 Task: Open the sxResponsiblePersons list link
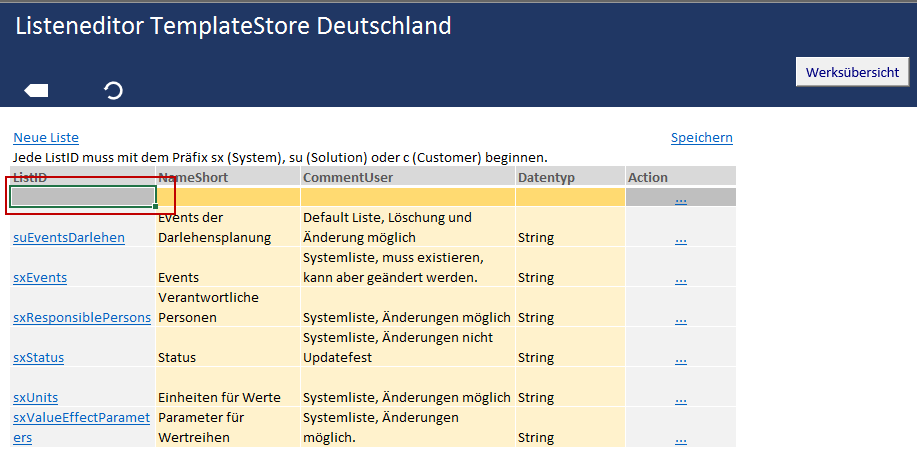point(82,318)
